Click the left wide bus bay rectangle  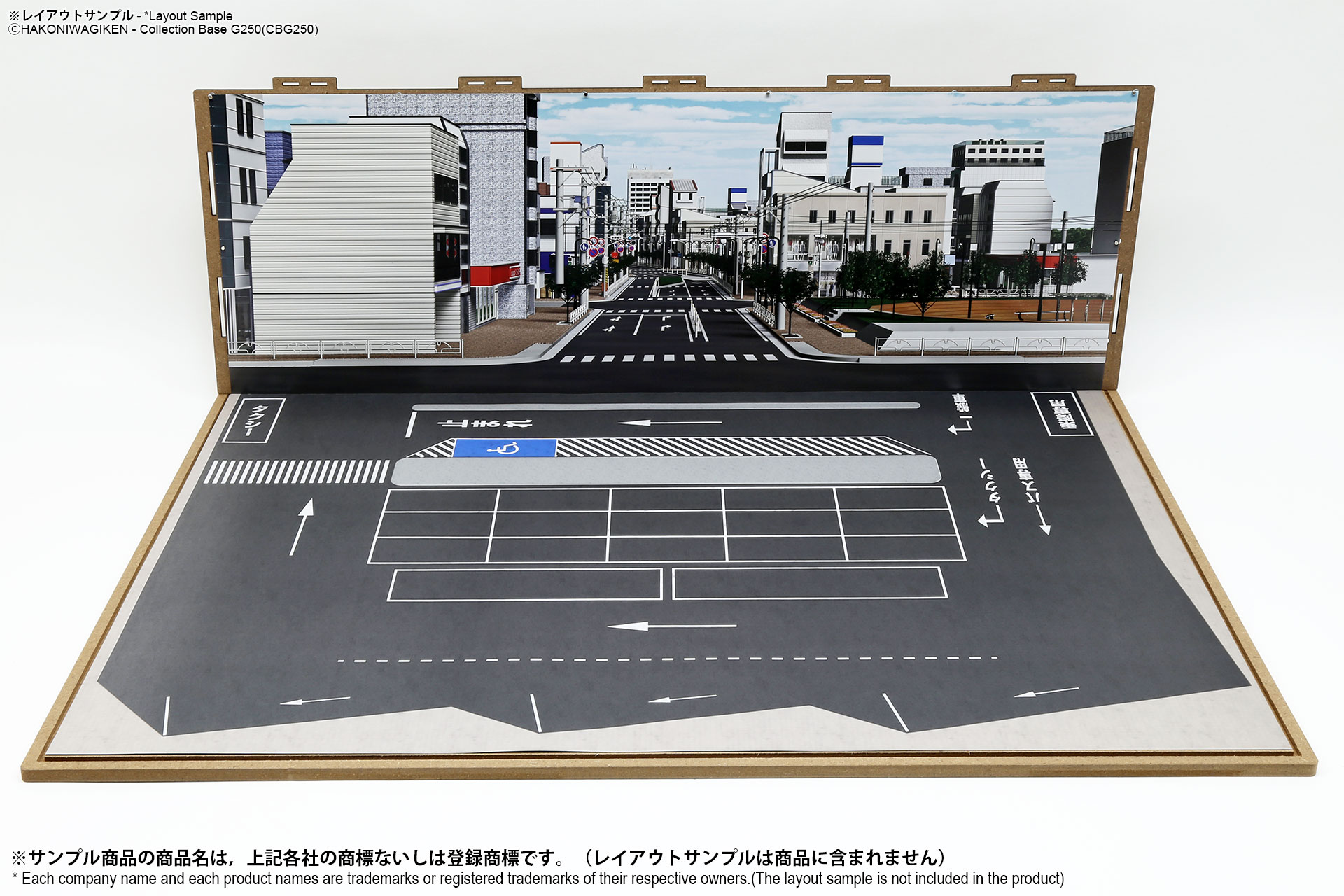pyautogui.click(x=525, y=584)
